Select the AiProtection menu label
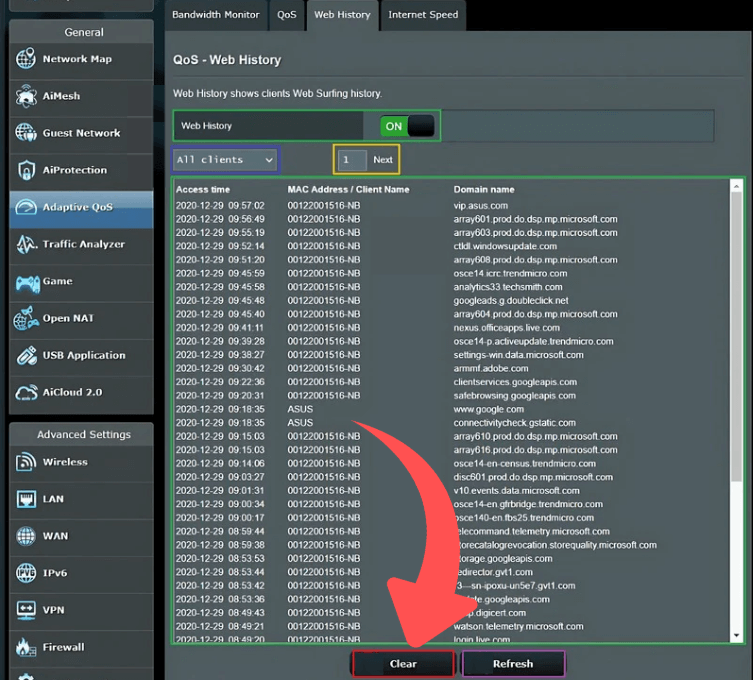This screenshot has height=680, width=753. click(75, 170)
